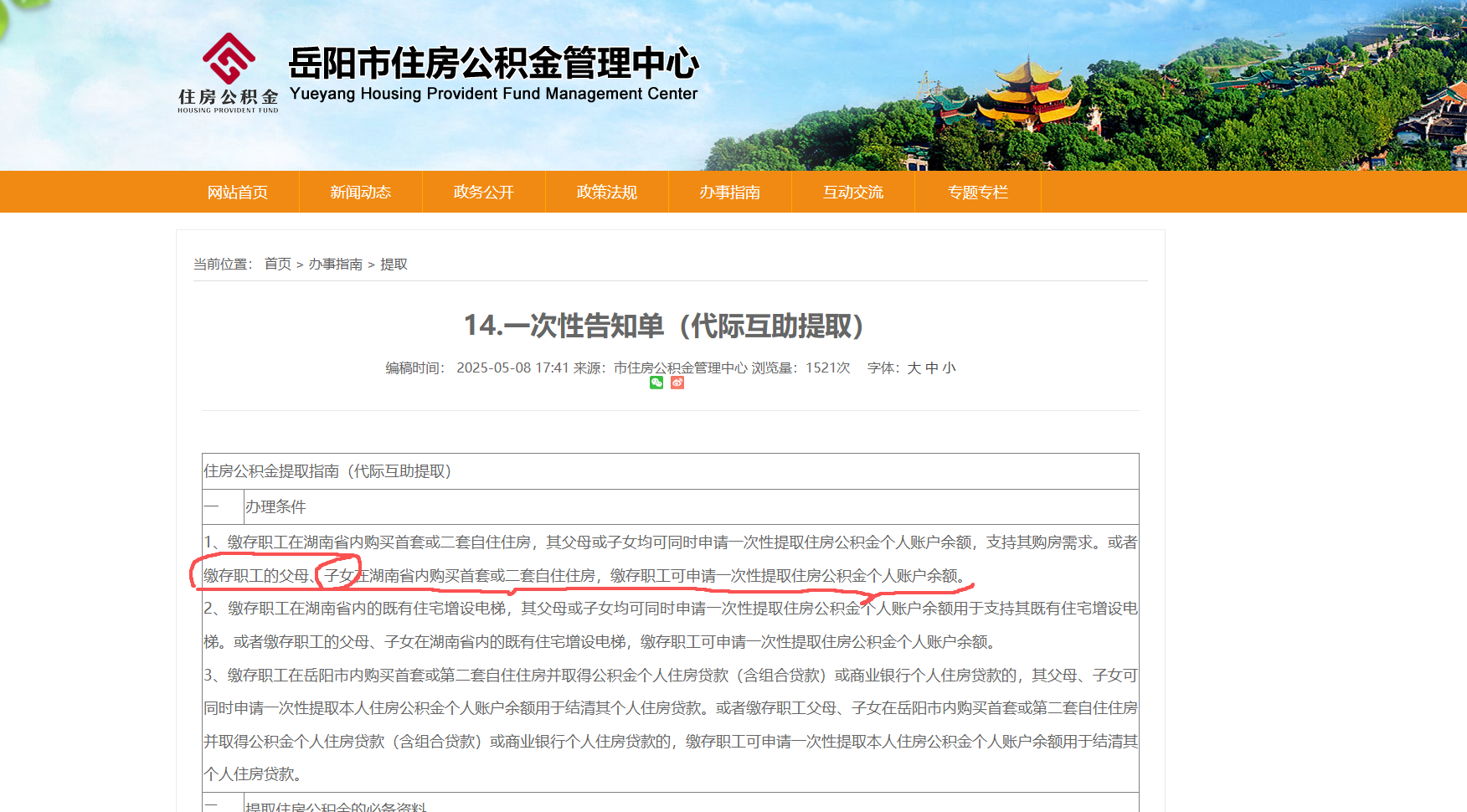Expand 政务公开 navigation menu

point(484,193)
